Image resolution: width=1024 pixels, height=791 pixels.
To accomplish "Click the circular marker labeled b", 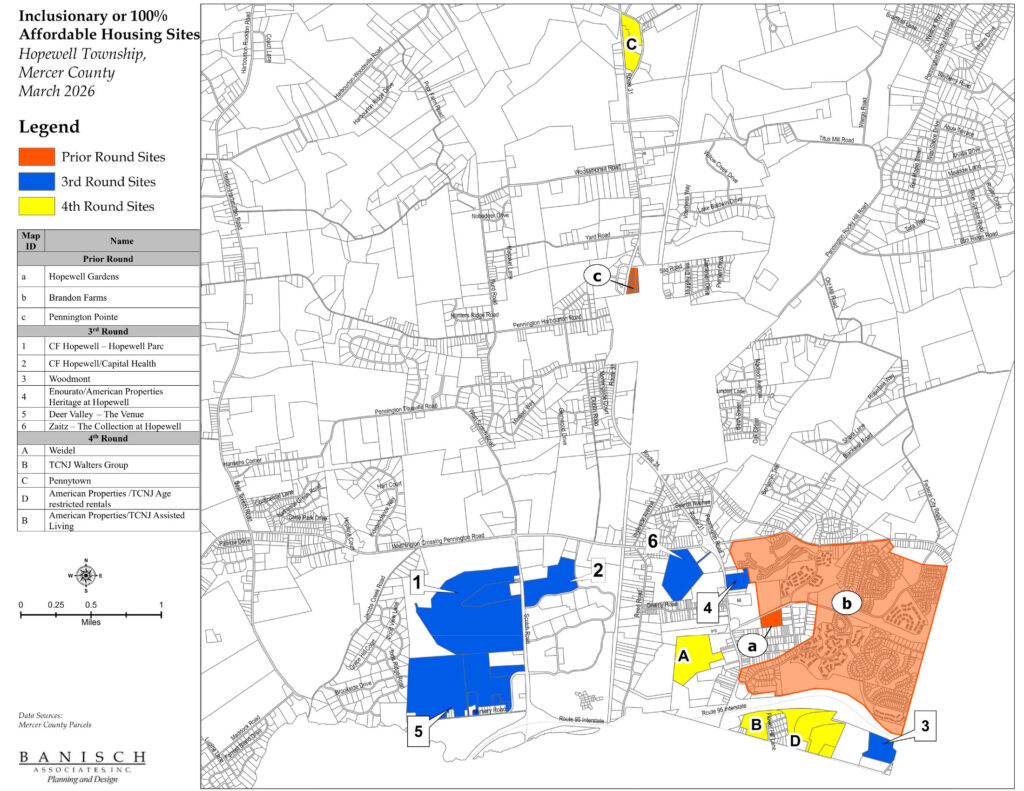I will click(x=848, y=604).
